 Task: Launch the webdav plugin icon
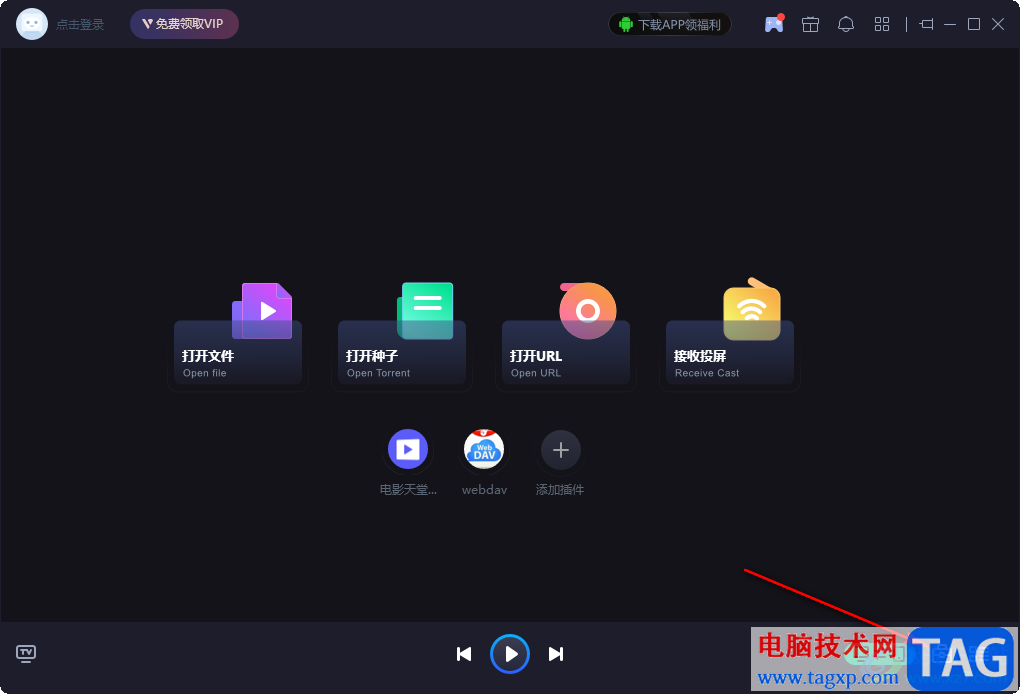pyautogui.click(x=484, y=449)
